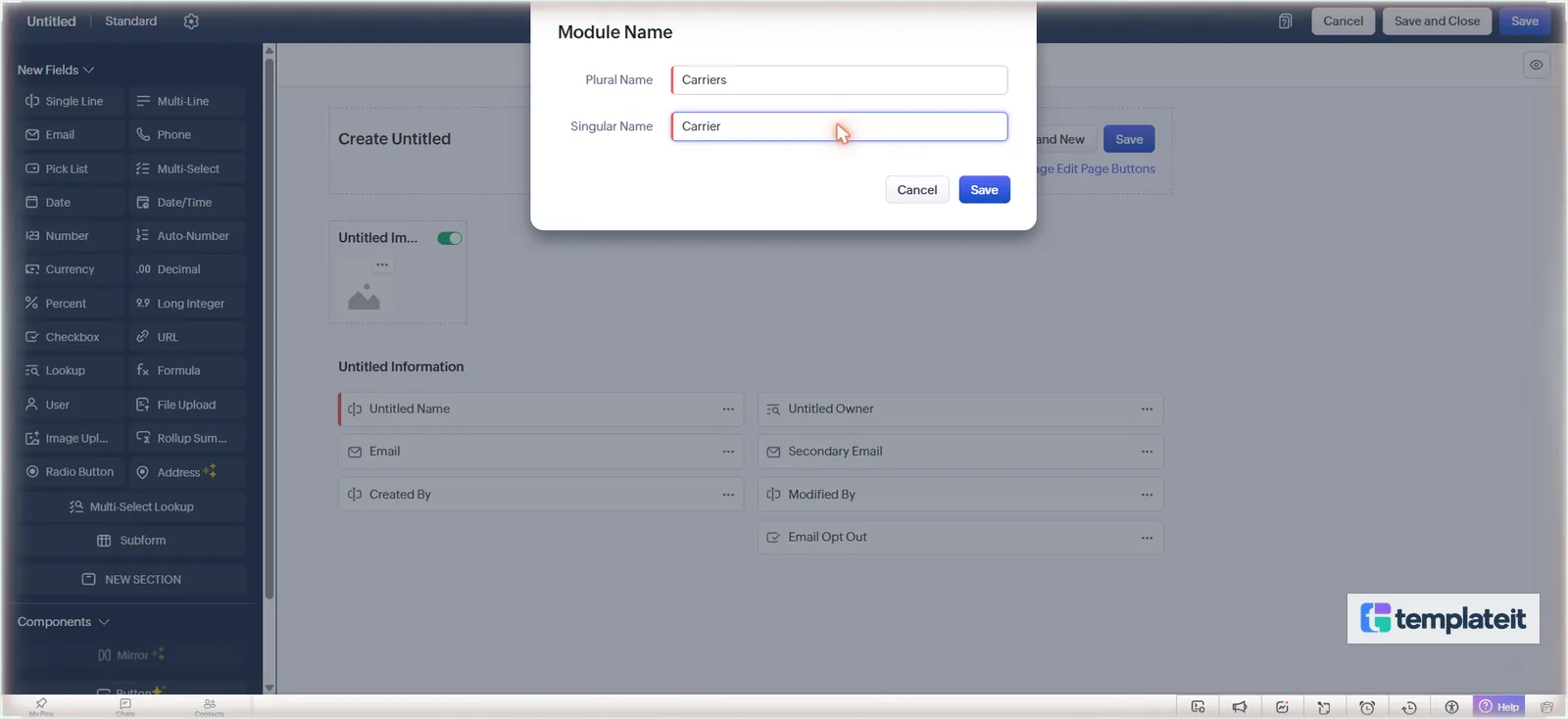Toggle the Untitled Image section switch

(450, 238)
